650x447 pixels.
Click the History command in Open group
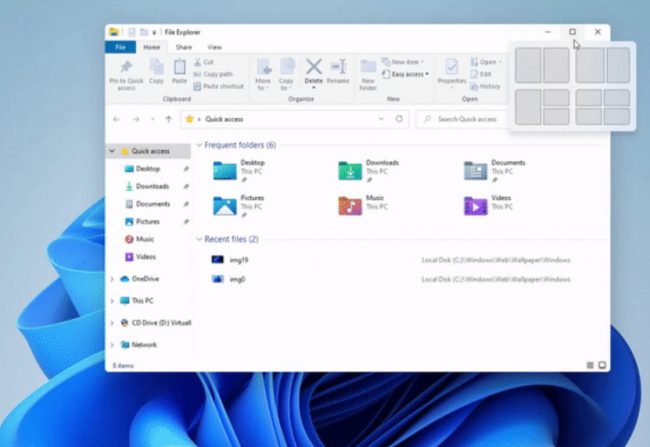485,86
